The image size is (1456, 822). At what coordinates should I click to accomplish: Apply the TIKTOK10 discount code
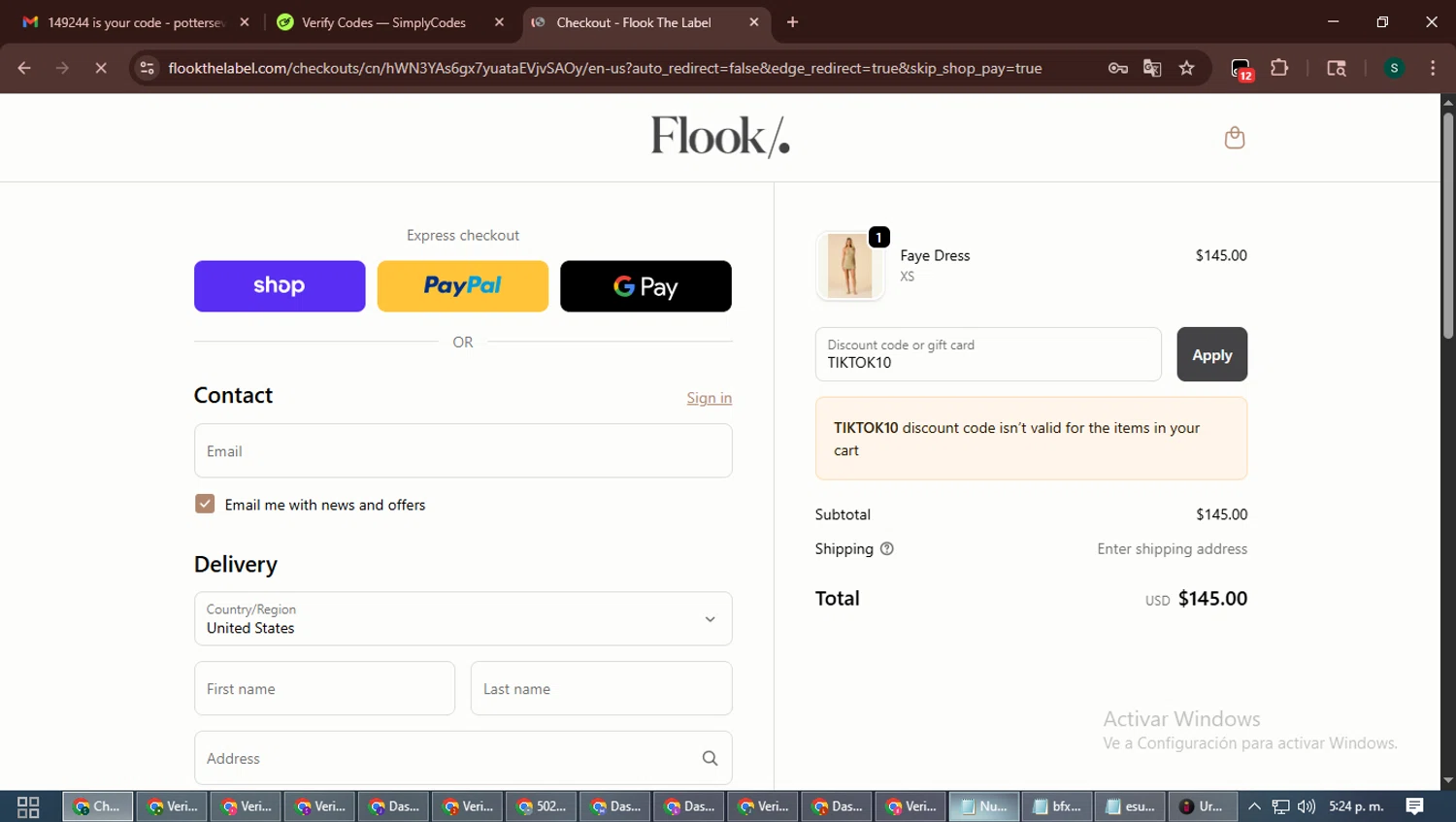[1211, 354]
